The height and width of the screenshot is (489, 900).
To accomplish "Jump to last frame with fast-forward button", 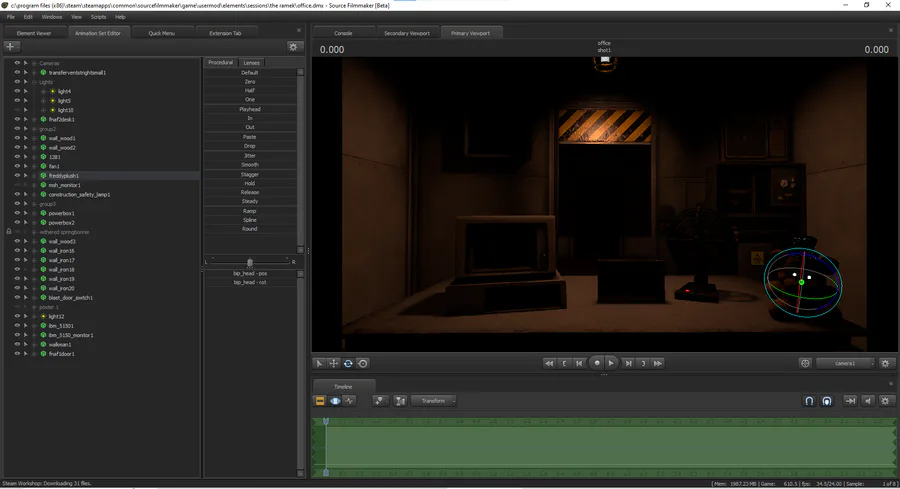I will pos(658,363).
